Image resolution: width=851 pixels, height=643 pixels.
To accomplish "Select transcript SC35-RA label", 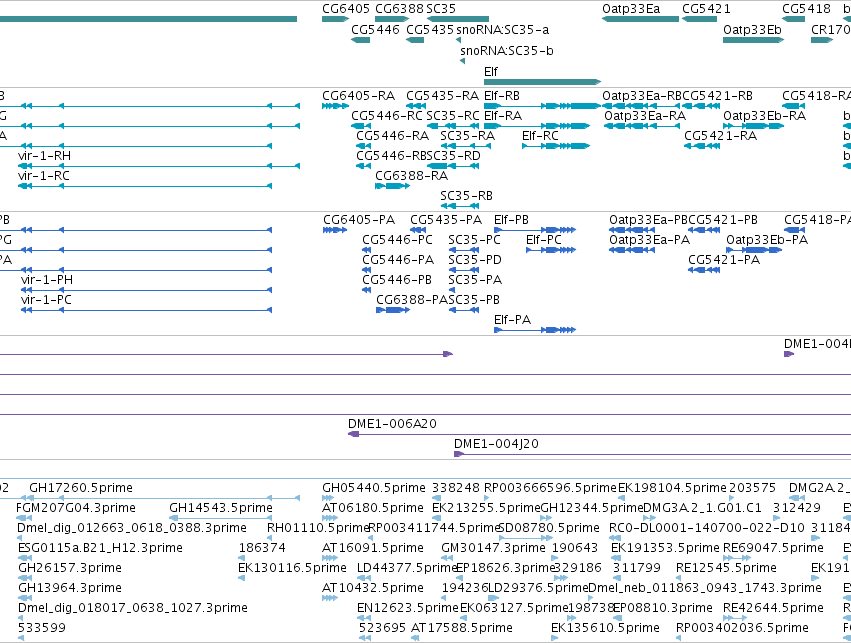I will click(x=467, y=136).
